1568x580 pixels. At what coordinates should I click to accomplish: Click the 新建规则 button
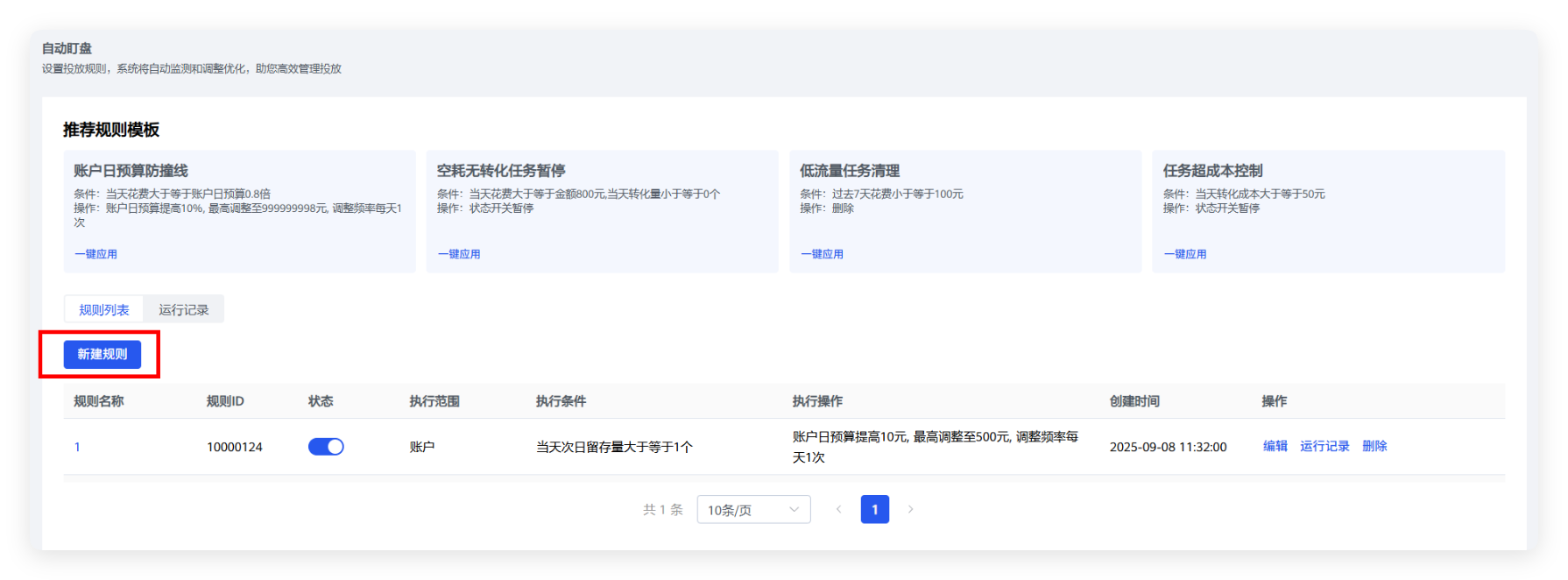pos(102,354)
